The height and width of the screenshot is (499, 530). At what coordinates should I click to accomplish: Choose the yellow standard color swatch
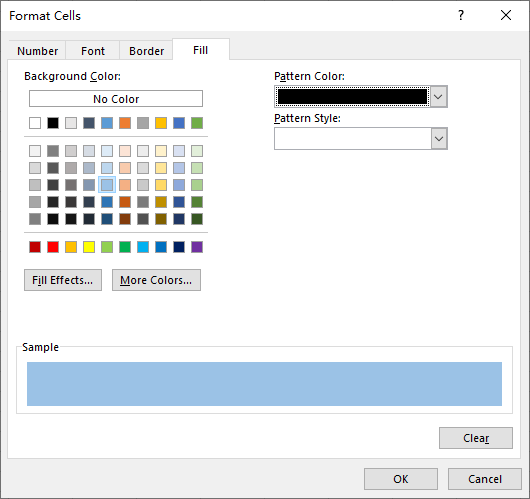tap(89, 247)
